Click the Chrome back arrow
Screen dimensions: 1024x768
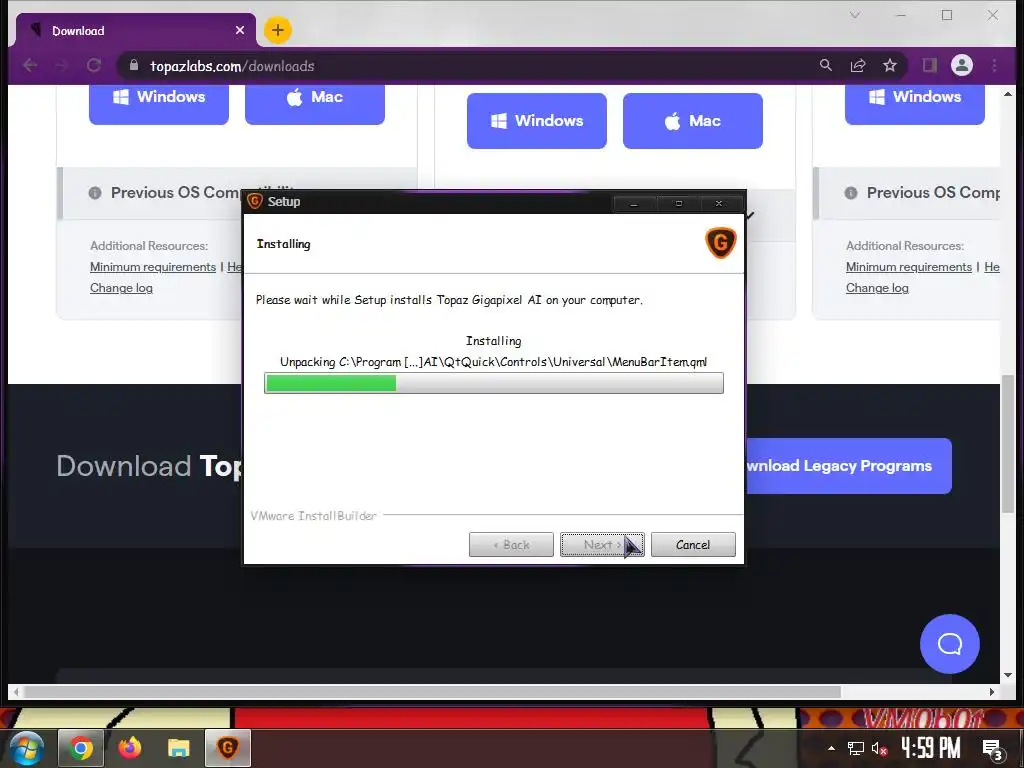tap(30, 65)
